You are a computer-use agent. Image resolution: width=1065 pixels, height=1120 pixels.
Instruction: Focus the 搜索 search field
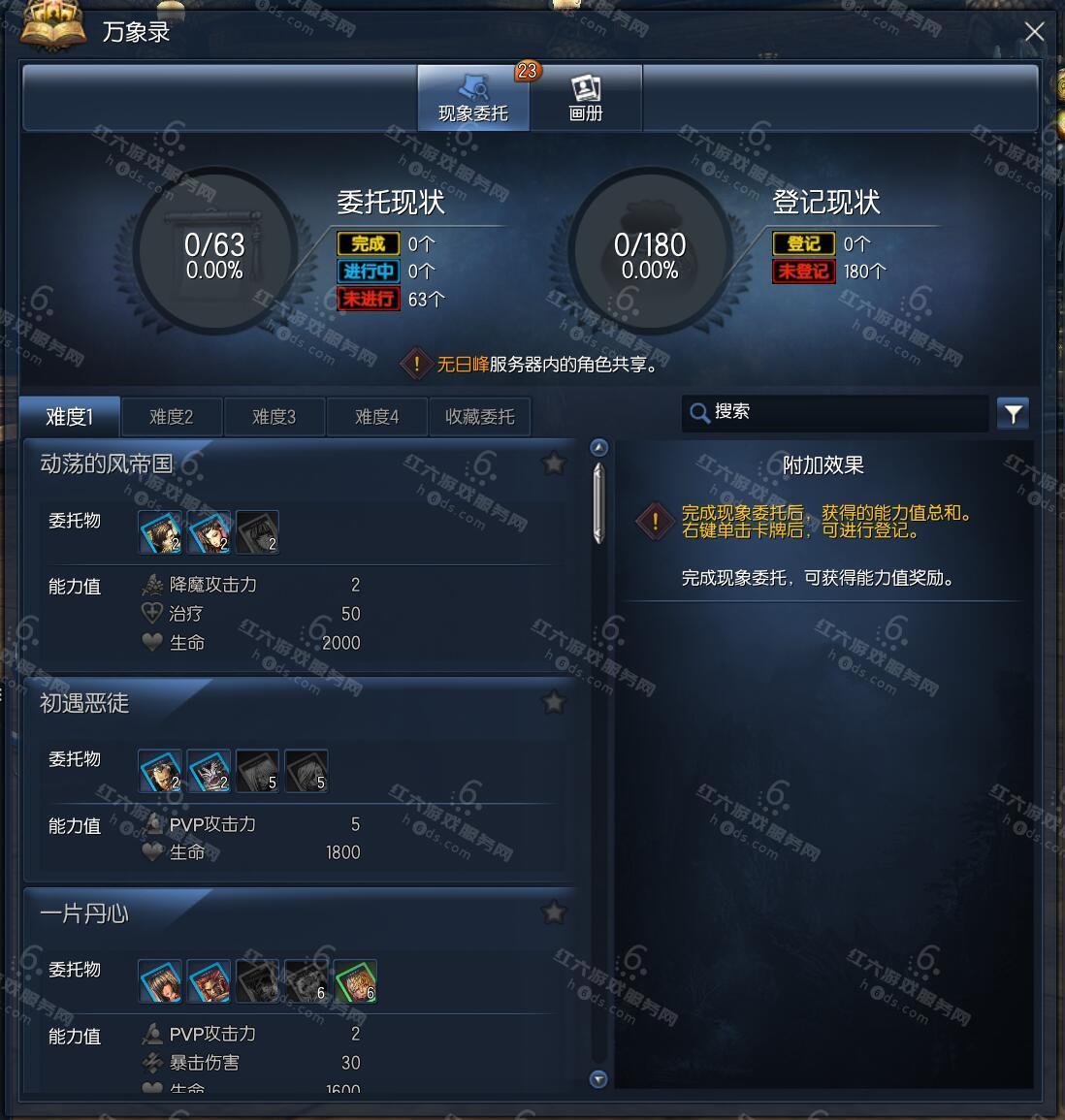pyautogui.click(x=836, y=413)
